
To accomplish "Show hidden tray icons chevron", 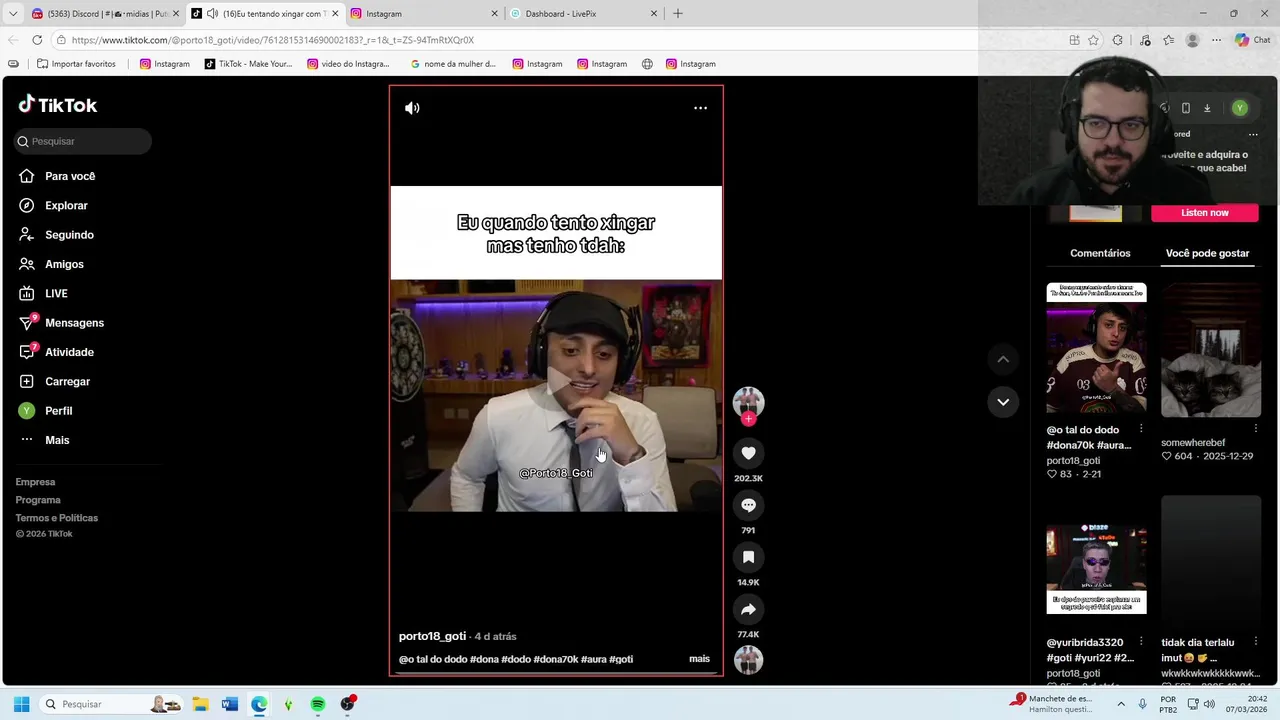I will coord(1120,704).
